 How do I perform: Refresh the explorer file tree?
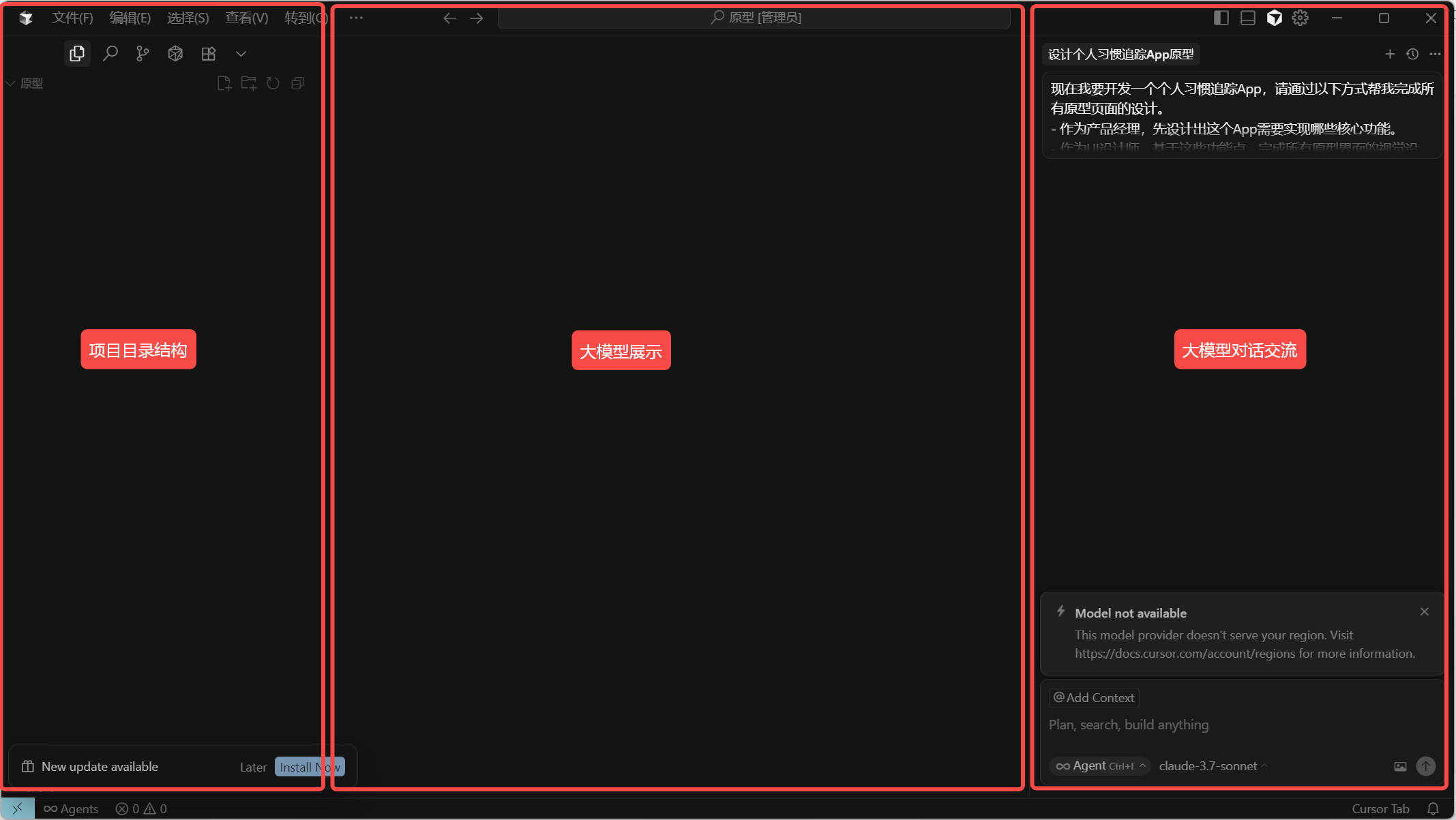[273, 83]
